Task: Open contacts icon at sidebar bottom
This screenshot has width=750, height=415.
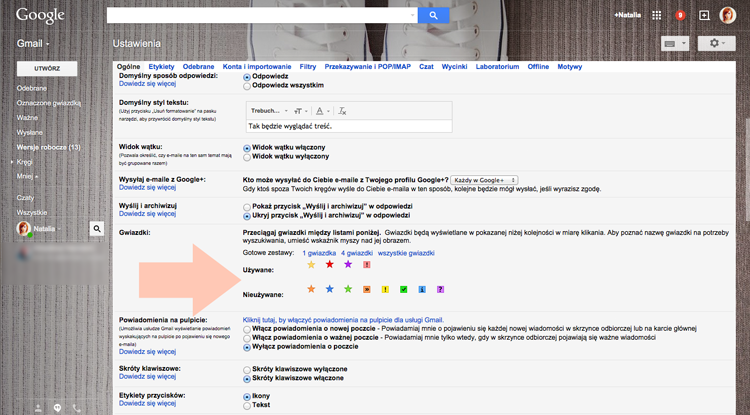Action: [38, 408]
